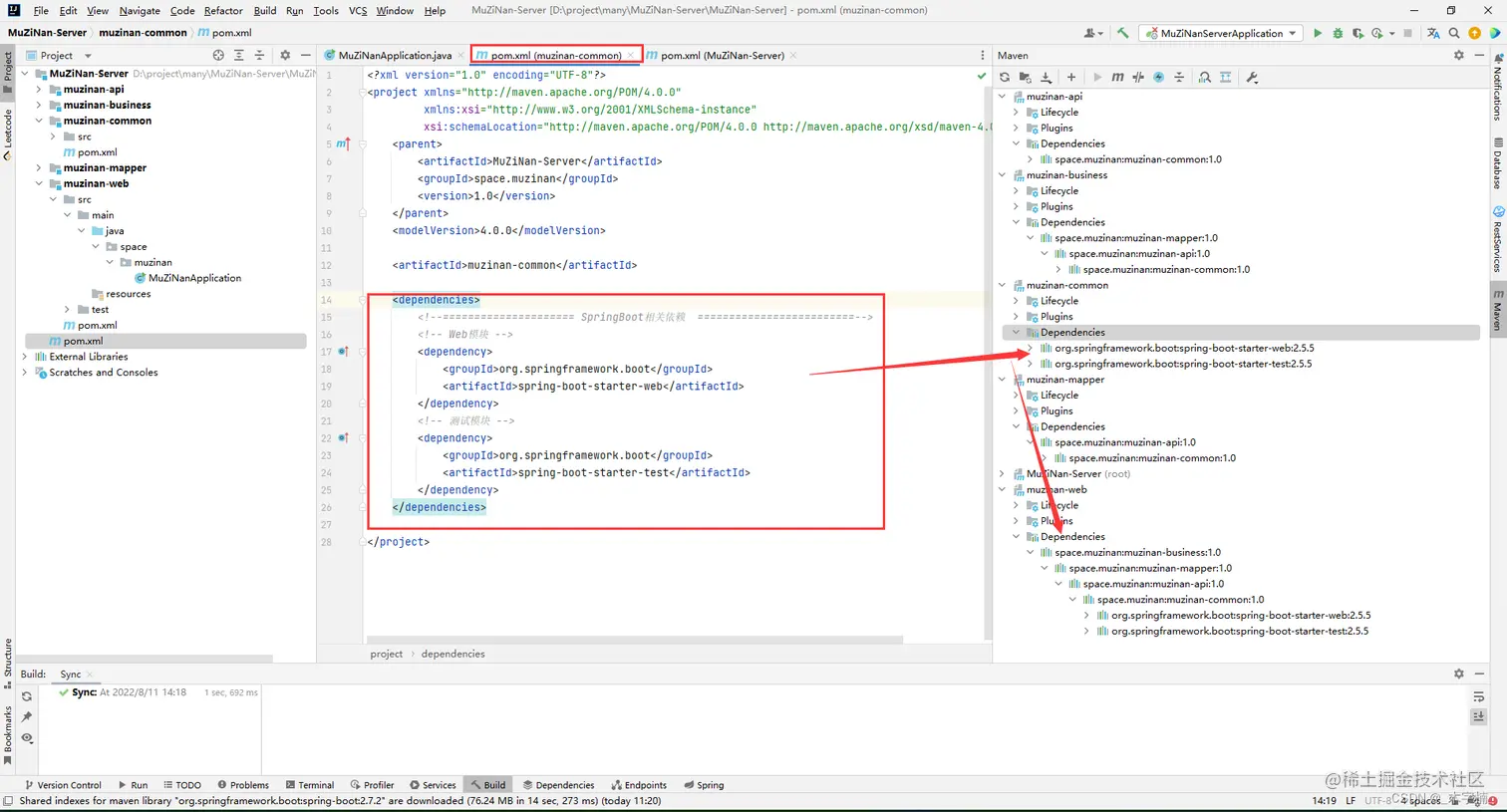Open Version Control tool window

point(62,785)
